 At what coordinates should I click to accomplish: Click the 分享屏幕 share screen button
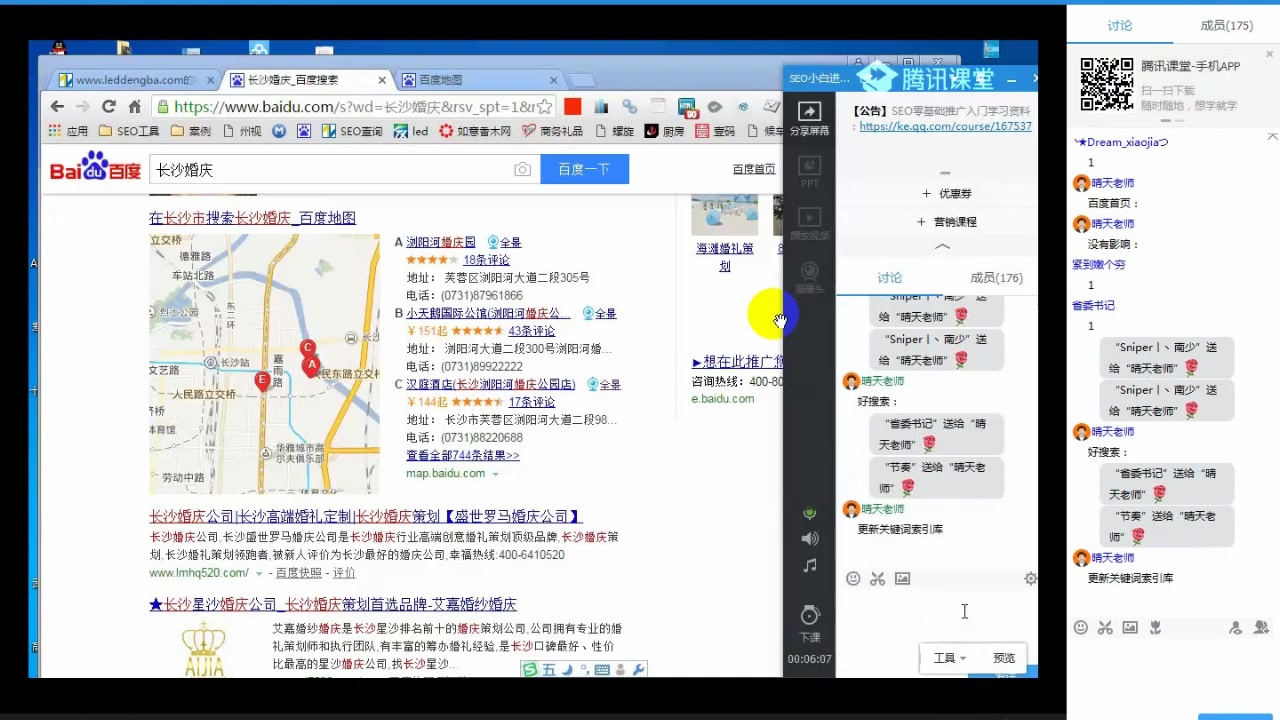(x=809, y=119)
